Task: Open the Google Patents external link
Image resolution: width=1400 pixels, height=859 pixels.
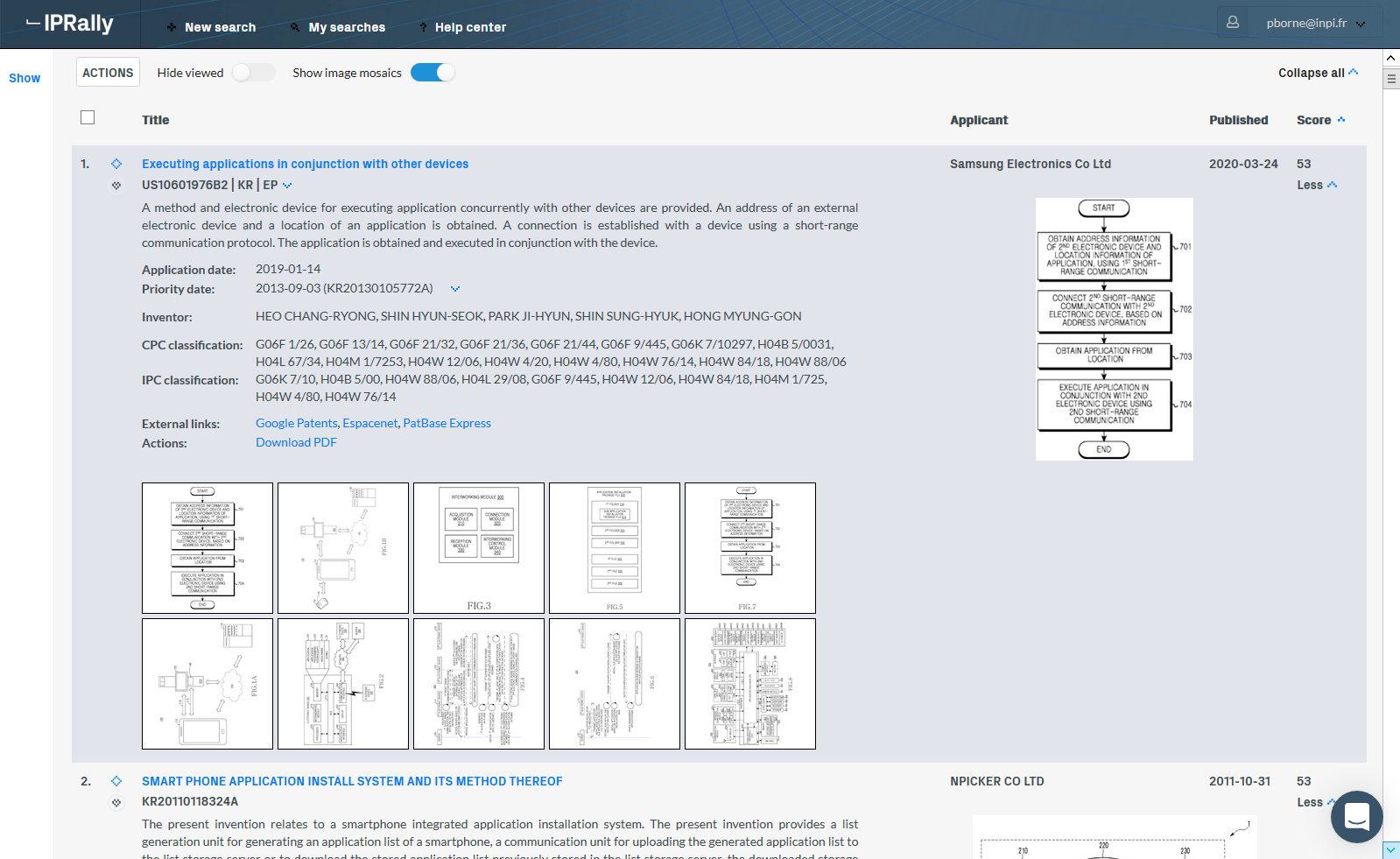Action: (296, 423)
